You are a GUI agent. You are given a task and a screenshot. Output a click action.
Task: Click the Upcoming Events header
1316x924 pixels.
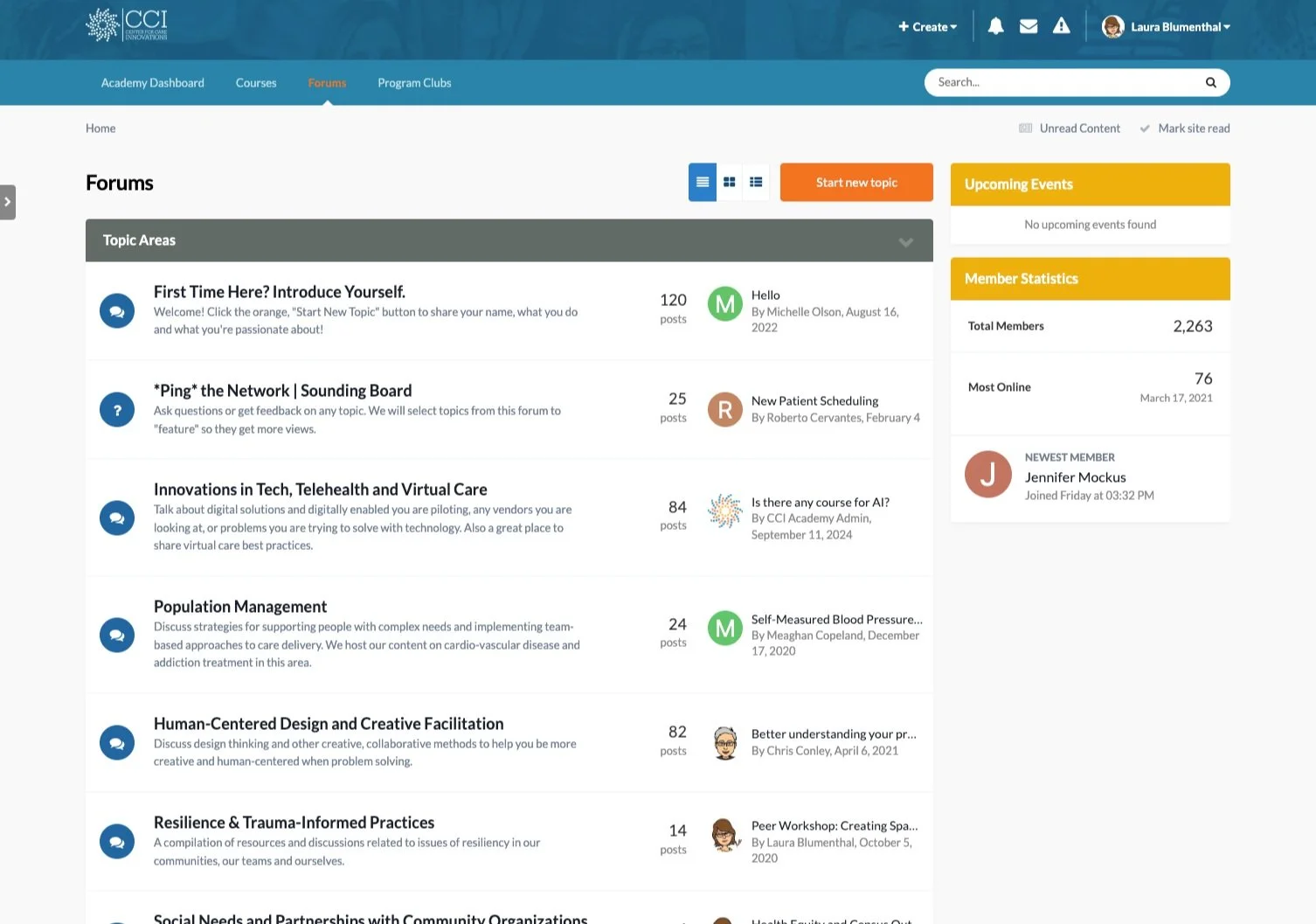tap(1019, 184)
